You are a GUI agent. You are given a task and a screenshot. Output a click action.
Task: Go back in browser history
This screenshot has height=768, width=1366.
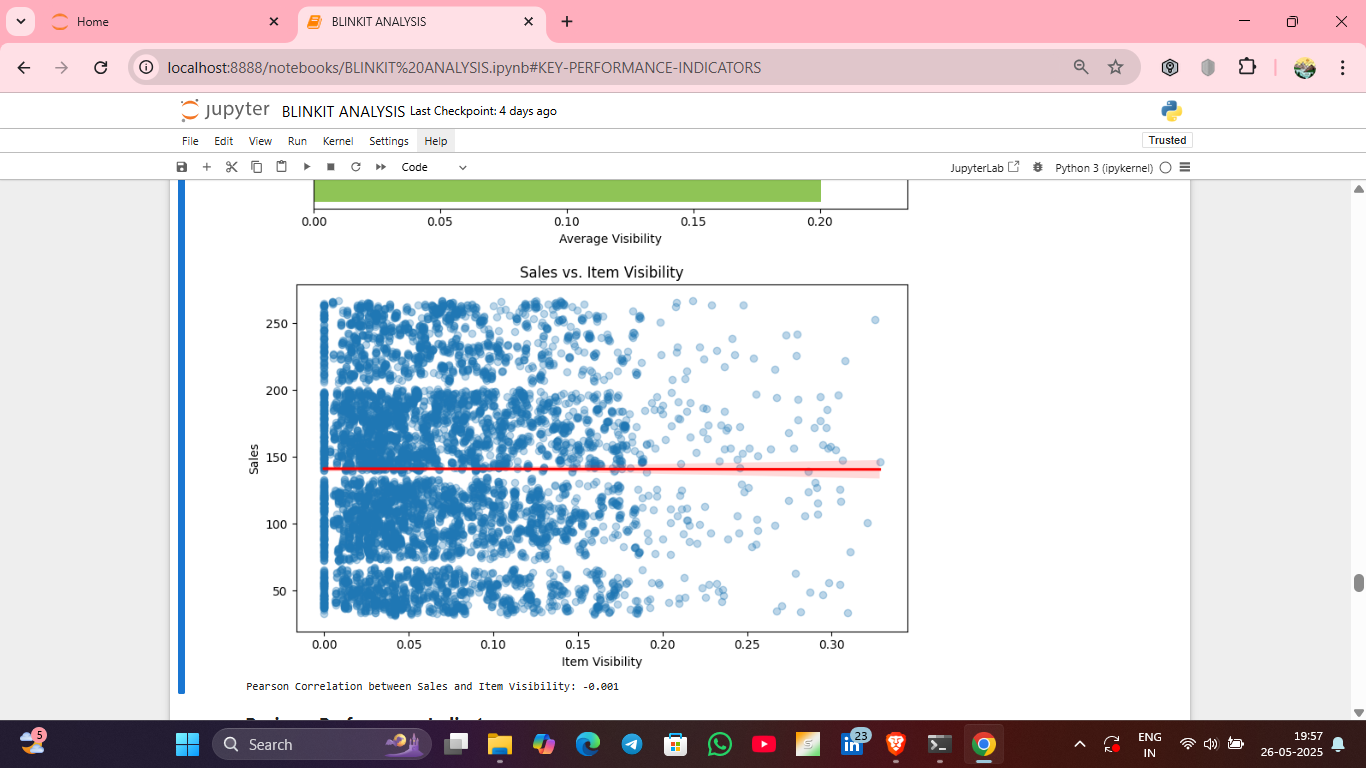point(24,67)
